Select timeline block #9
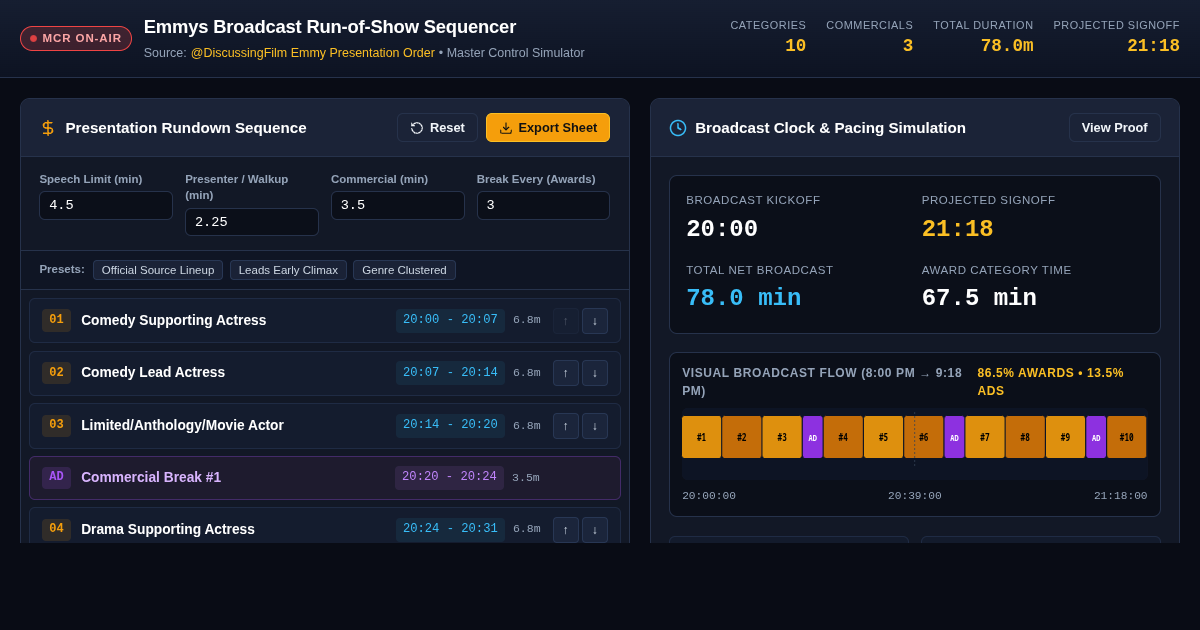 point(1066,437)
